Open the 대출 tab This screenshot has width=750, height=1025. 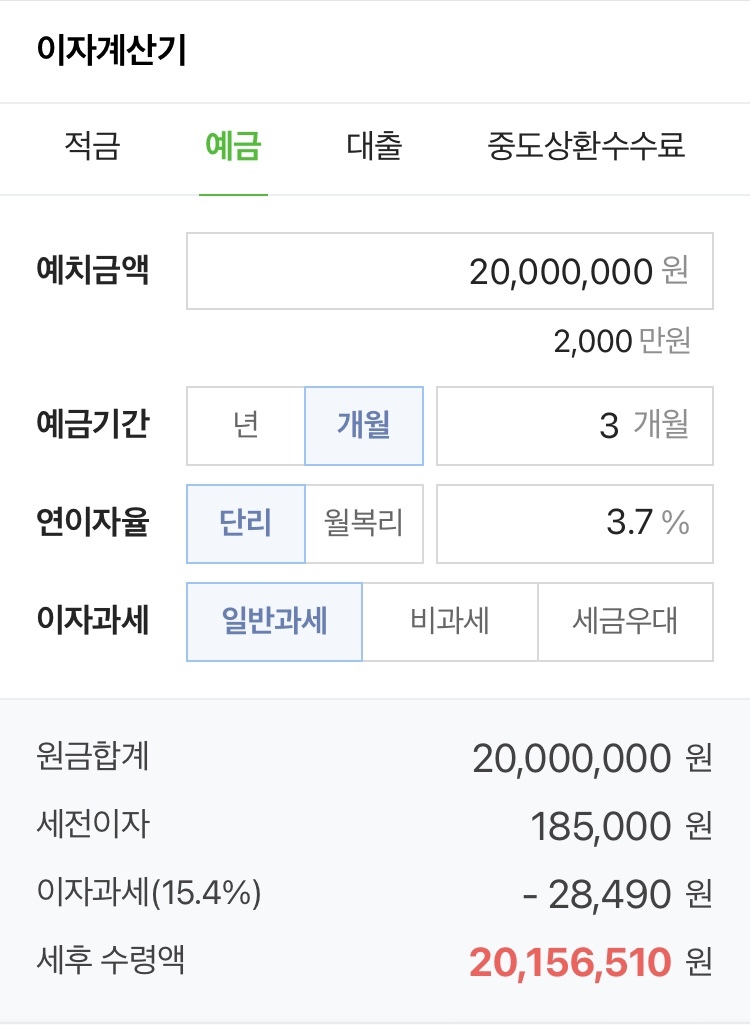click(x=374, y=146)
